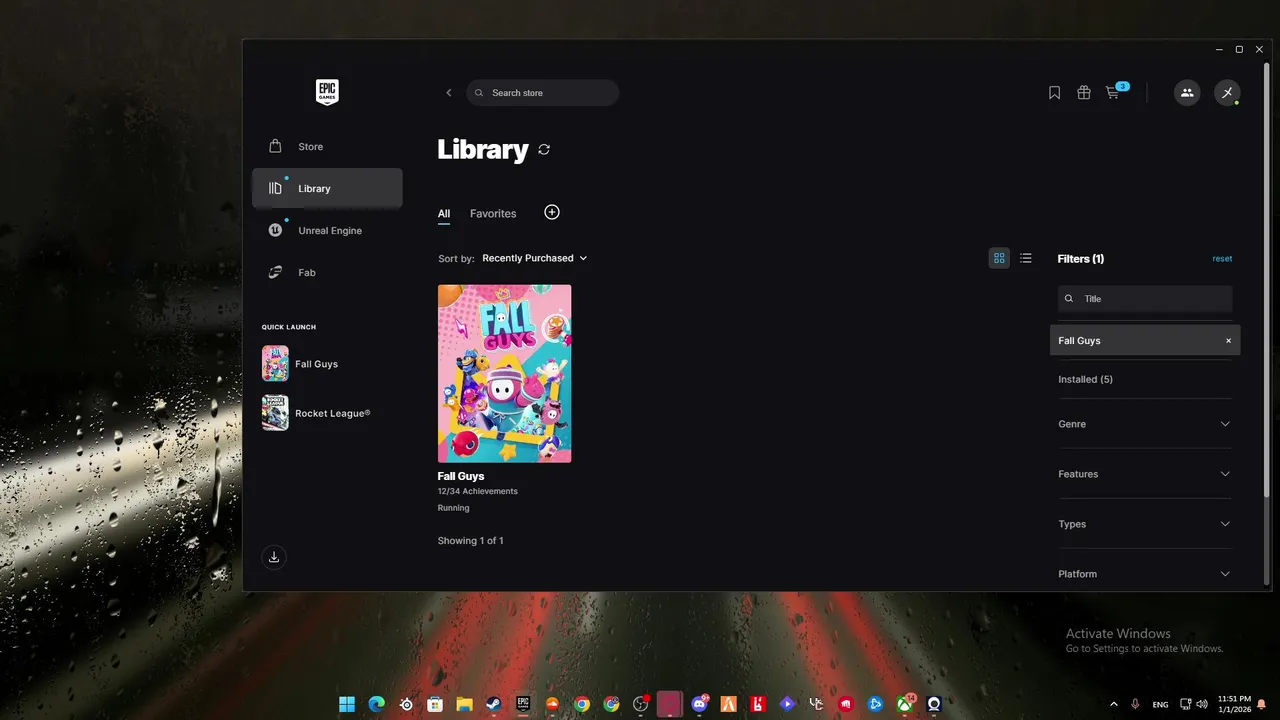Click the Running status text
This screenshot has width=1280, height=720.
coord(453,508)
